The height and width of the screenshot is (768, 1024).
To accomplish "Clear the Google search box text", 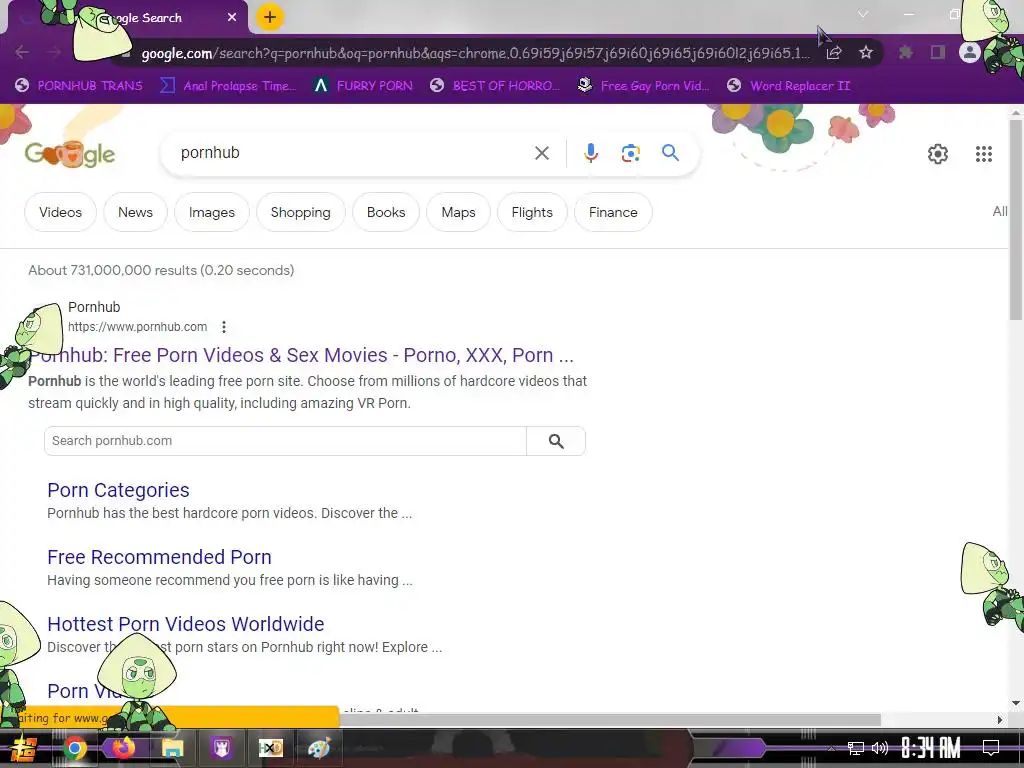I will point(541,153).
